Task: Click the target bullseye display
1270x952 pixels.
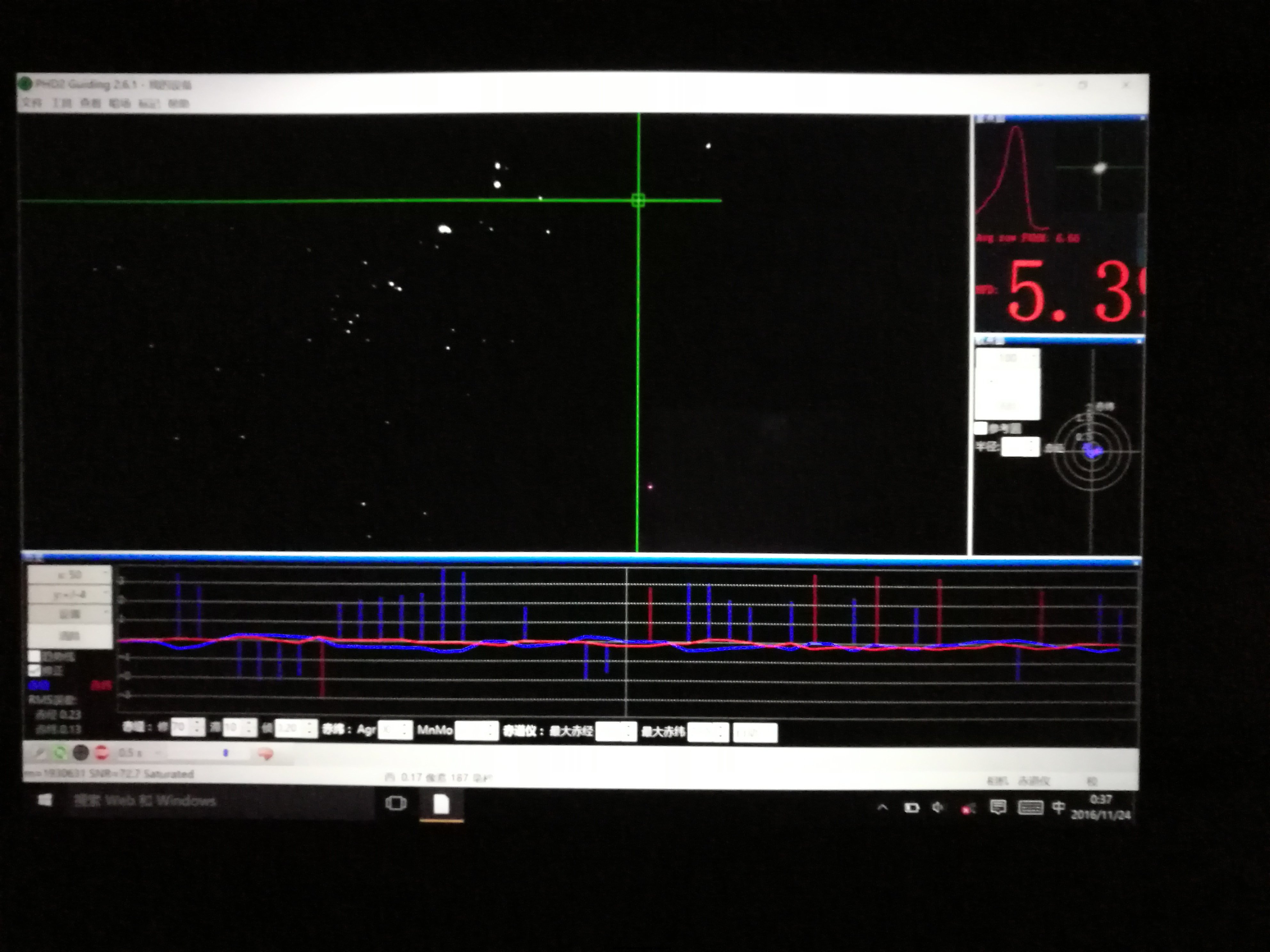Action: tap(1093, 451)
